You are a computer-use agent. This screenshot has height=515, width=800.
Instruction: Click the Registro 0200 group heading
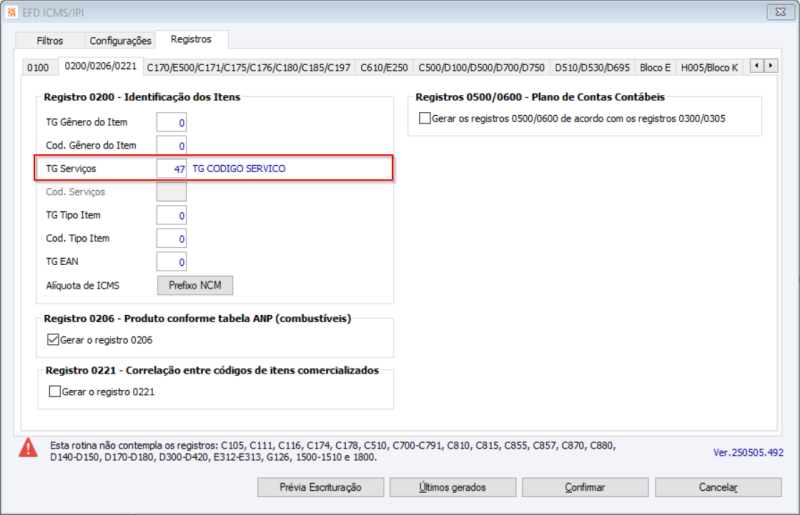tap(142, 97)
